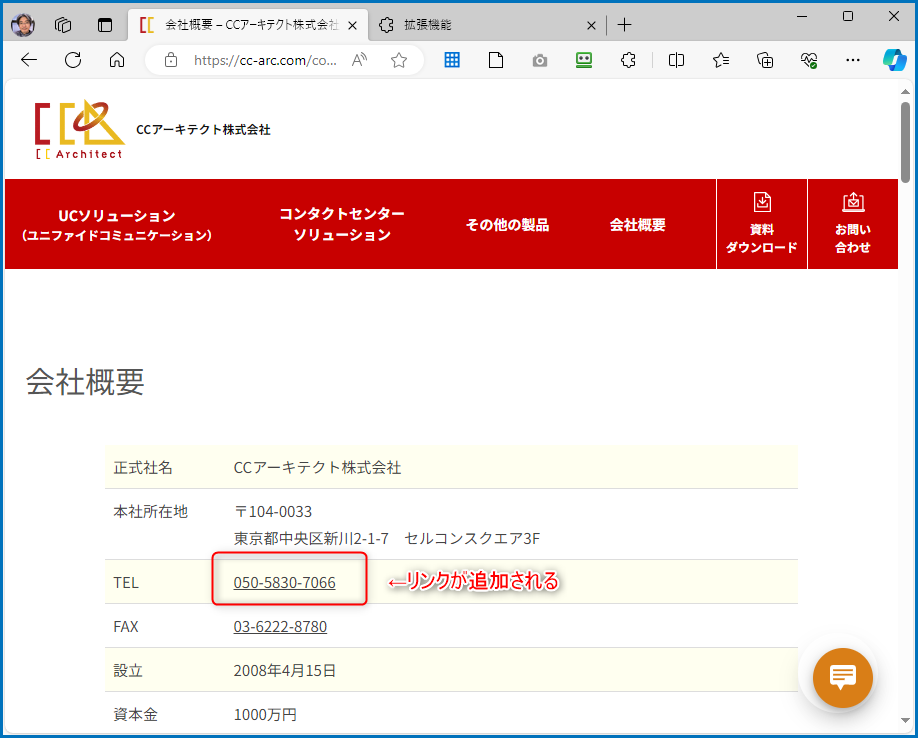Viewport: 918px width, 738px height.
Task: Click the vertical scrollbar thumb
Action: tap(905, 142)
